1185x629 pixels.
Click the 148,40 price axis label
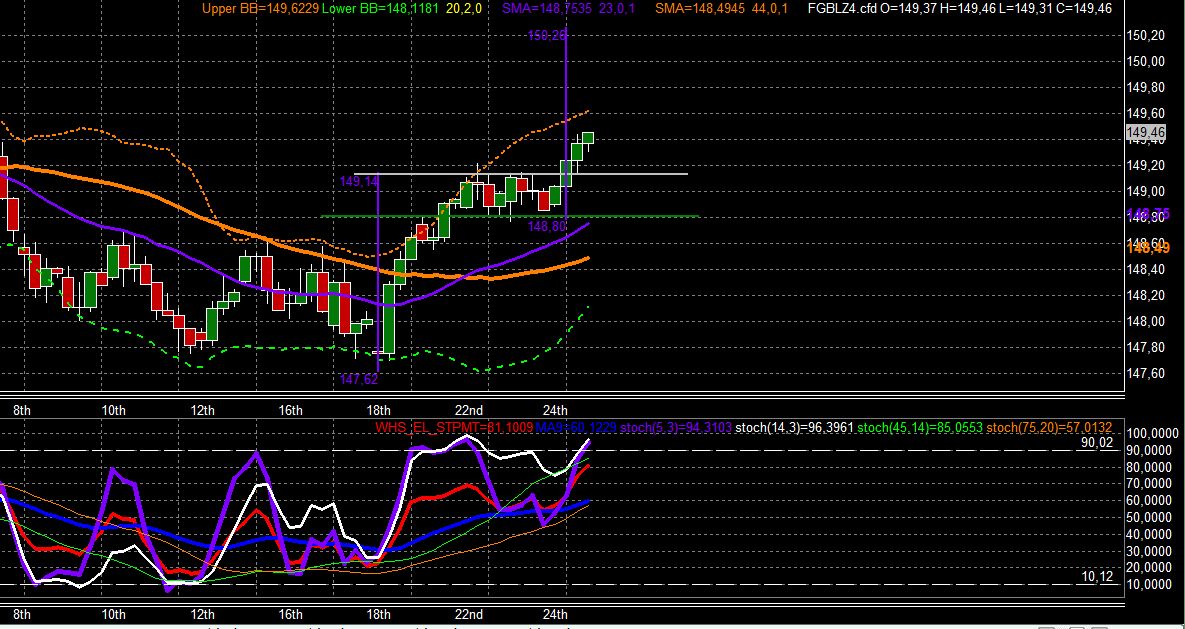tap(1144, 270)
